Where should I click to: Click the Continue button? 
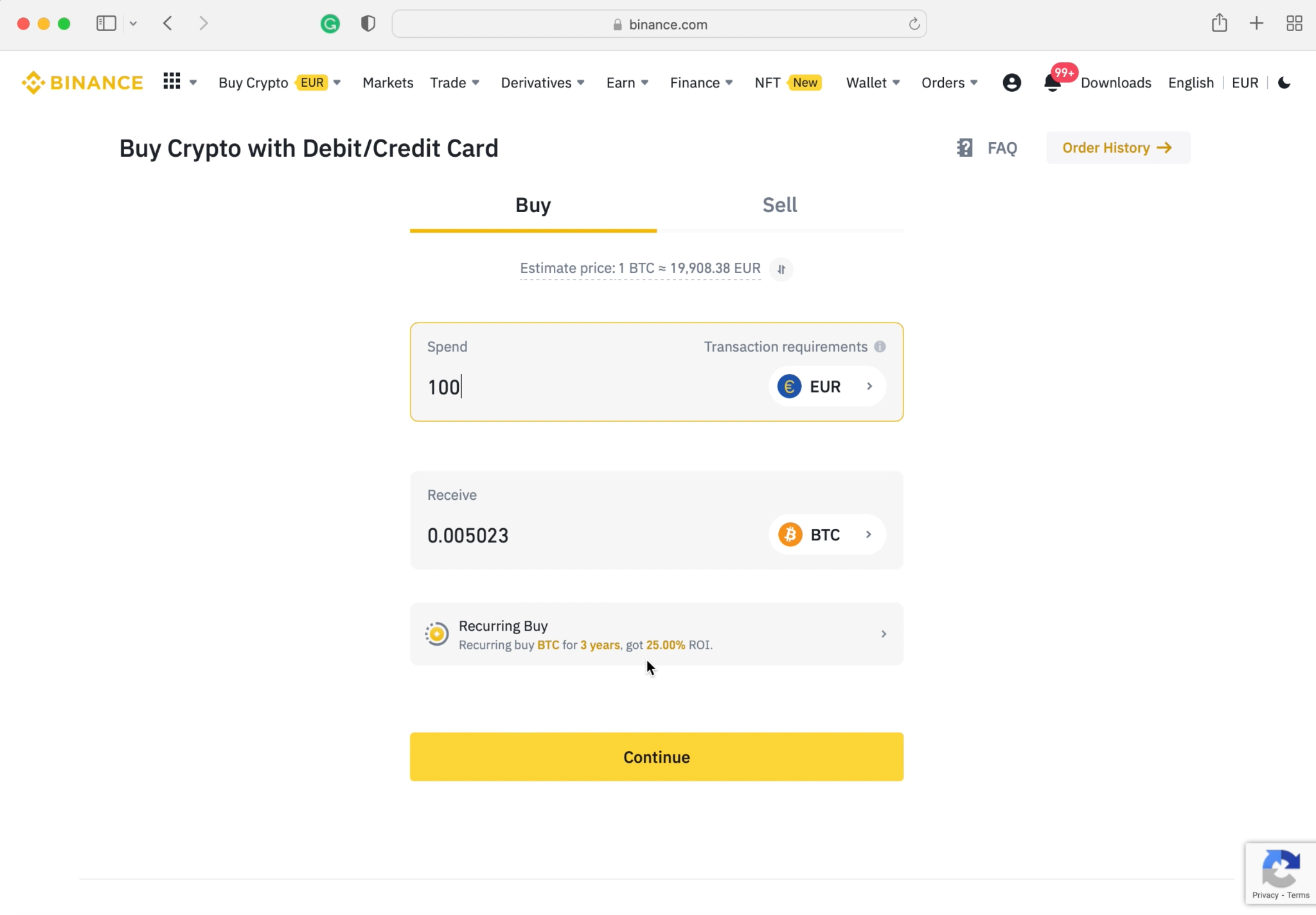pyautogui.click(x=657, y=757)
